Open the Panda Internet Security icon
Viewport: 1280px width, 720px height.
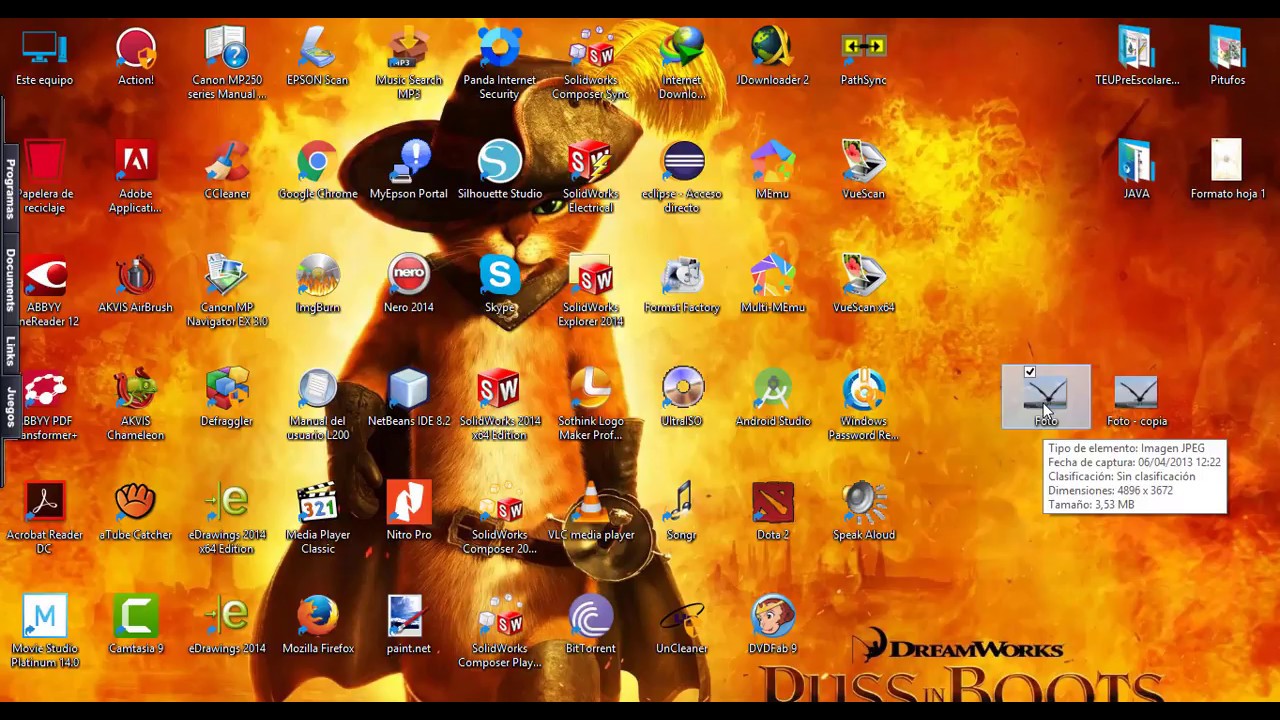click(x=500, y=48)
